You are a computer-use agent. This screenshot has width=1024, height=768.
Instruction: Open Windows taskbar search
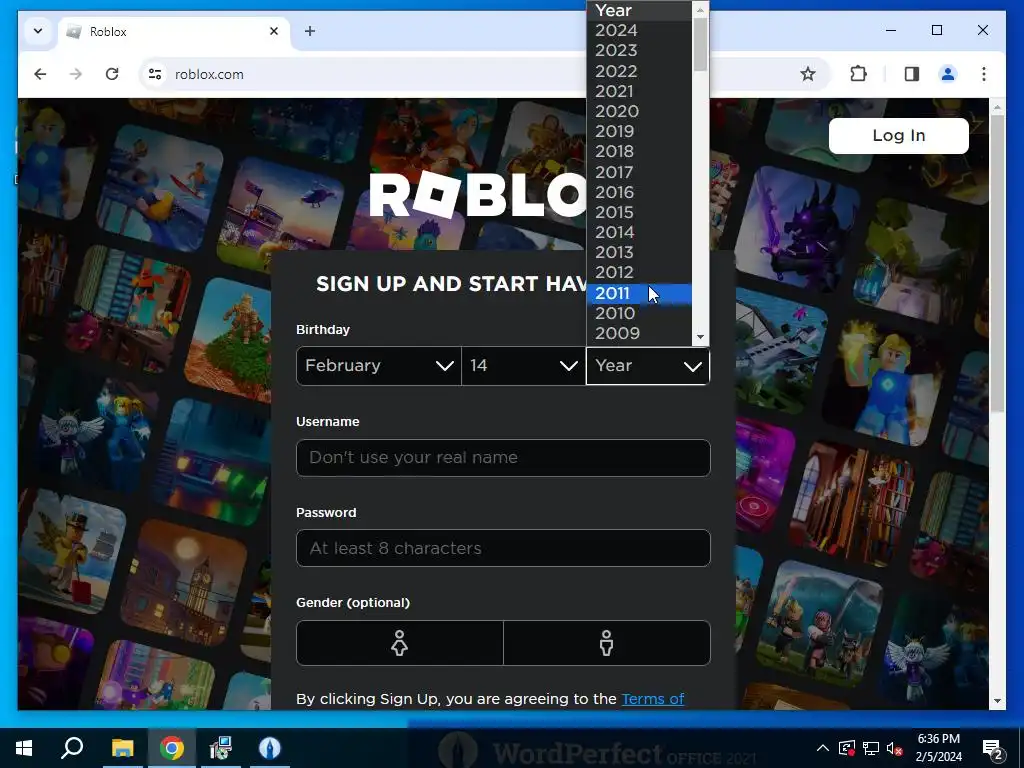coord(72,748)
